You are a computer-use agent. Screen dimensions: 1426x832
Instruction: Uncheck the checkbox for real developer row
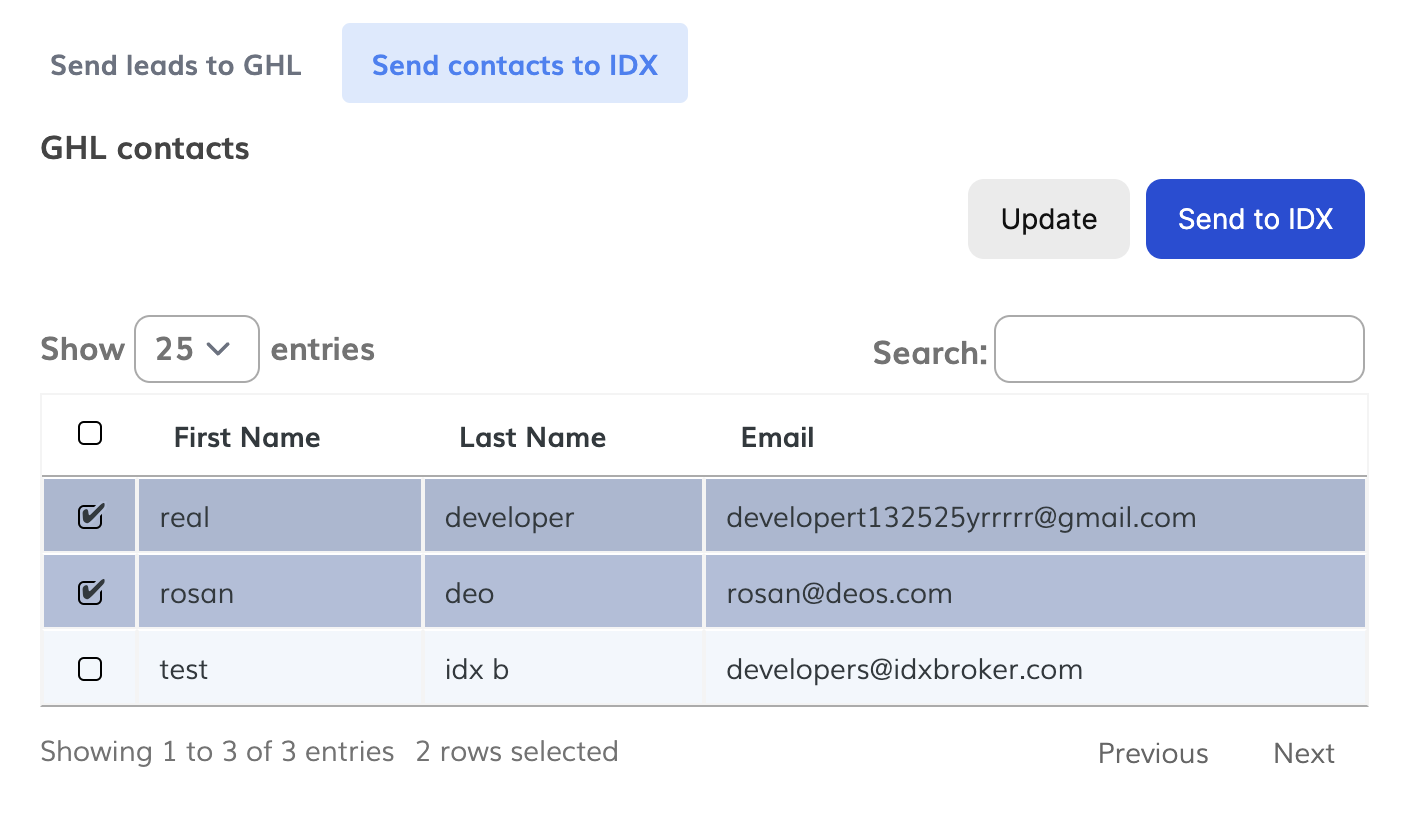[x=90, y=517]
